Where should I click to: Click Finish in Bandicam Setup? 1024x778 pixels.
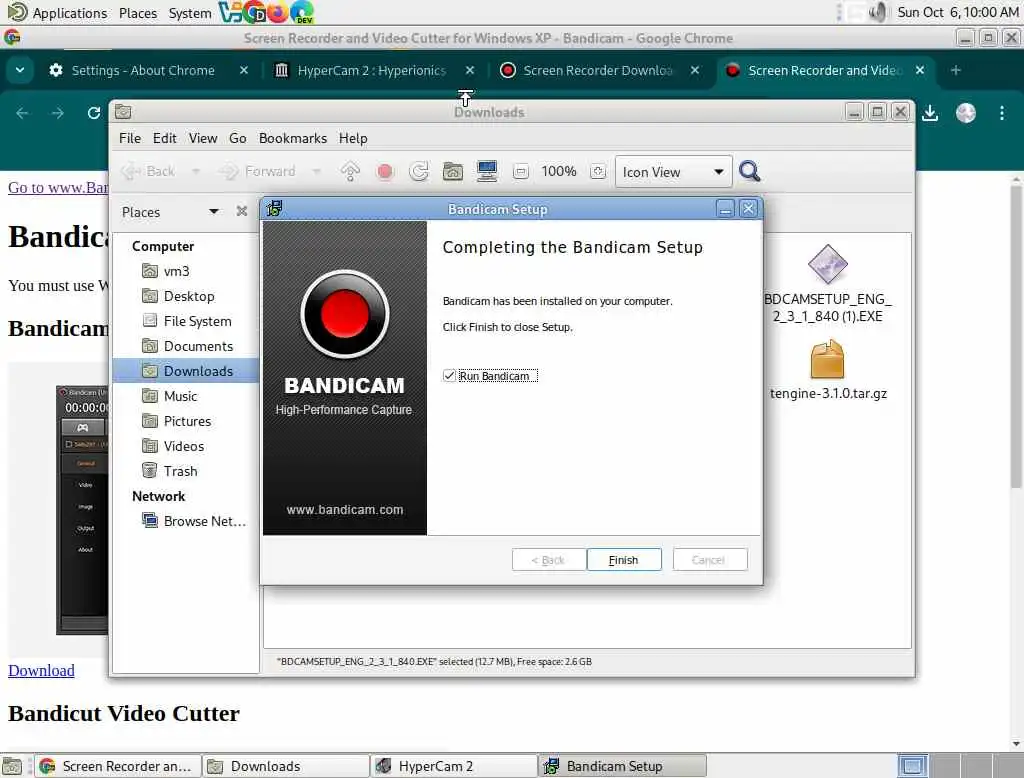pyautogui.click(x=624, y=560)
